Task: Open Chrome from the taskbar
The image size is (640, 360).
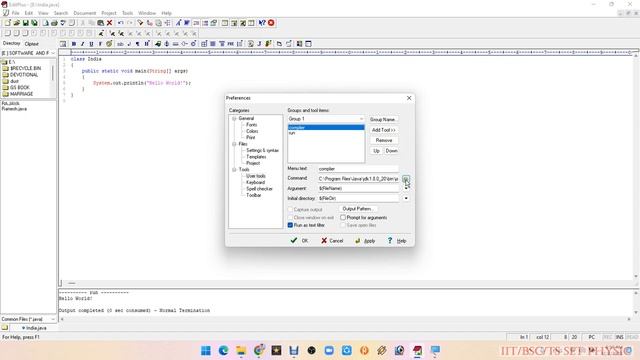Action: [x=259, y=350]
